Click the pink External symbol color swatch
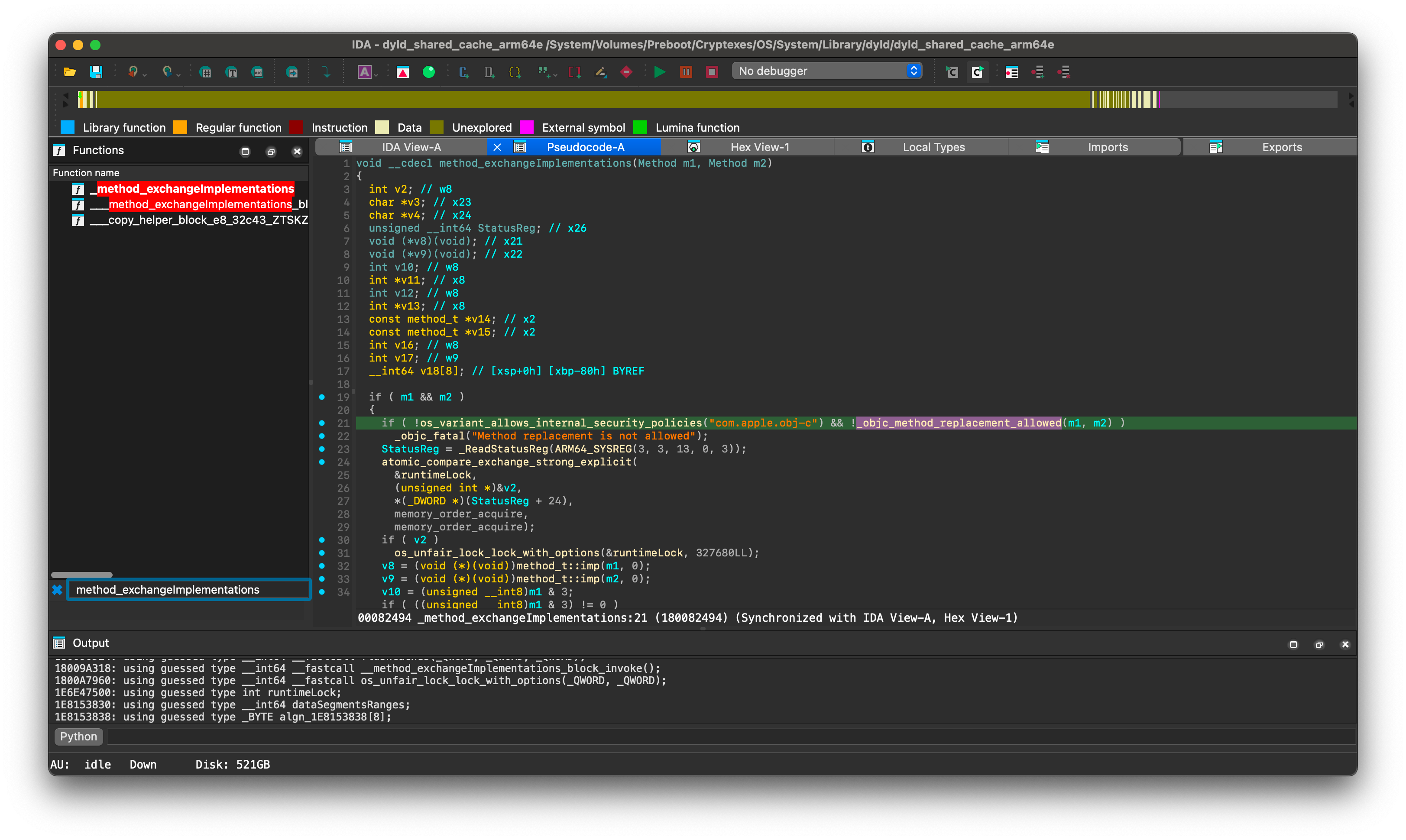The height and width of the screenshot is (840, 1406). [527, 127]
